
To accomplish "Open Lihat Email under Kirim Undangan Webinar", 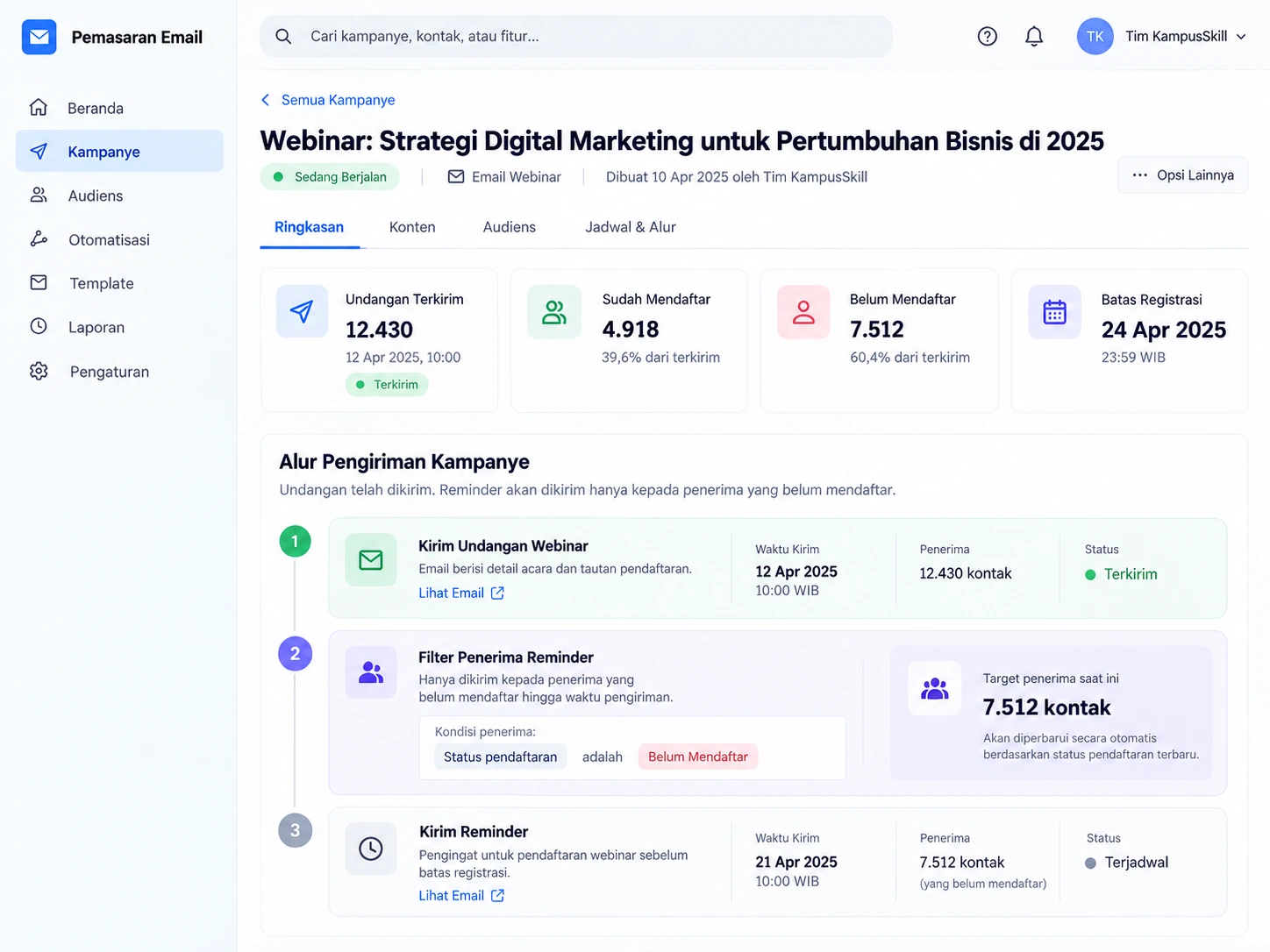I will coord(461,593).
